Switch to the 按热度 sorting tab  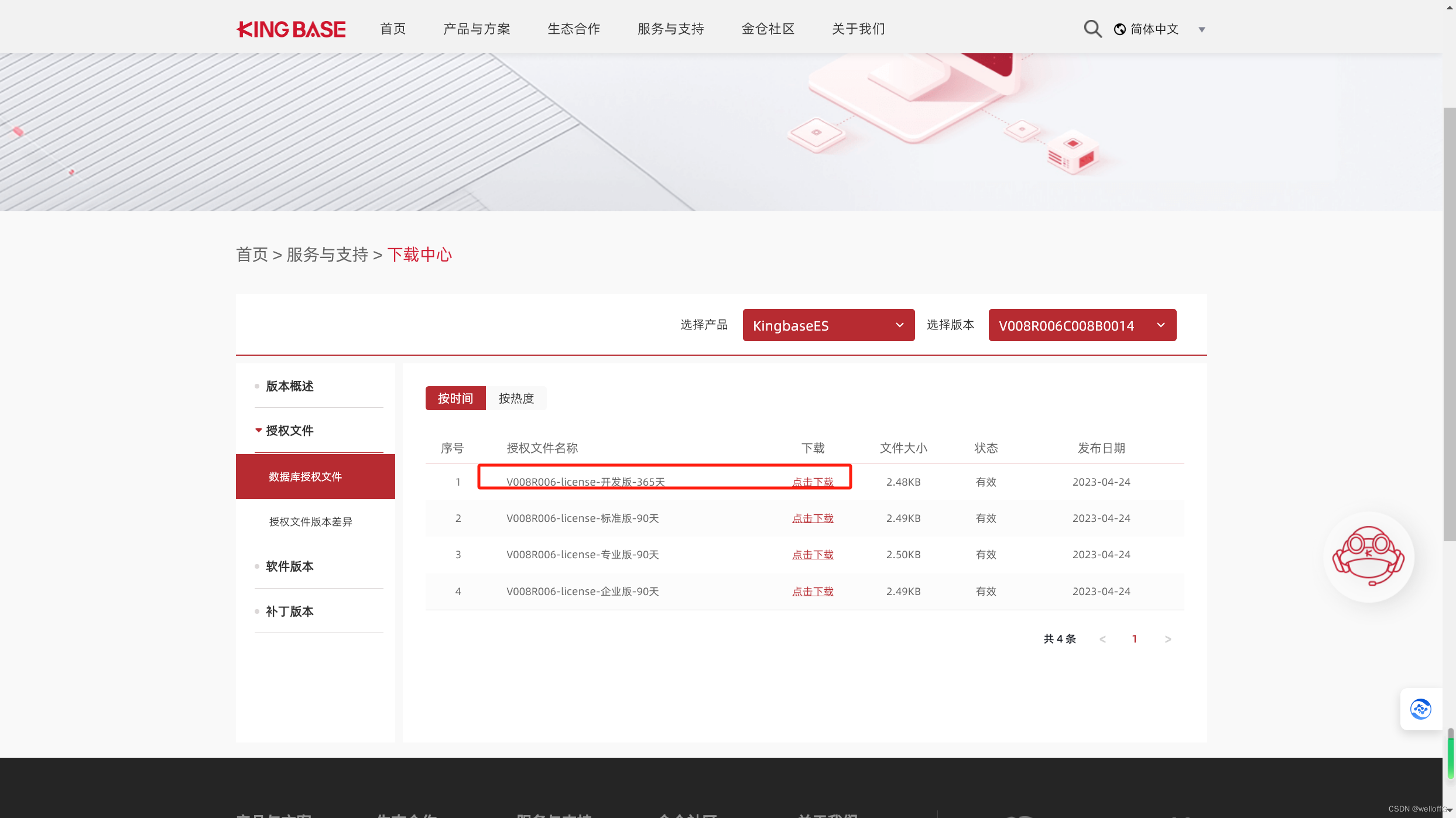pos(516,398)
